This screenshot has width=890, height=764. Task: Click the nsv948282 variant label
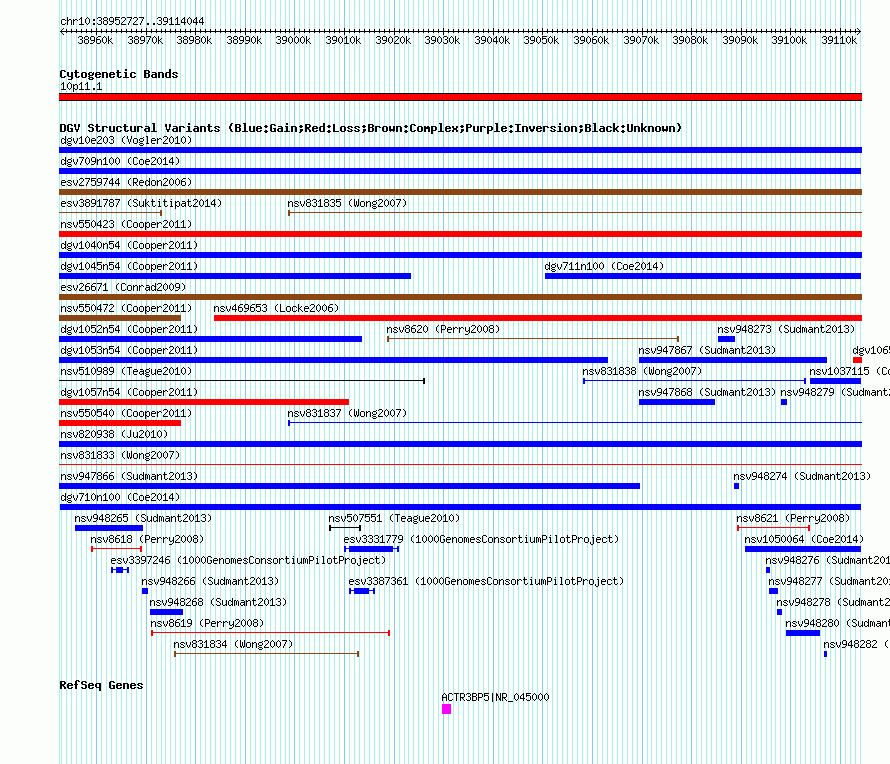tap(857, 644)
